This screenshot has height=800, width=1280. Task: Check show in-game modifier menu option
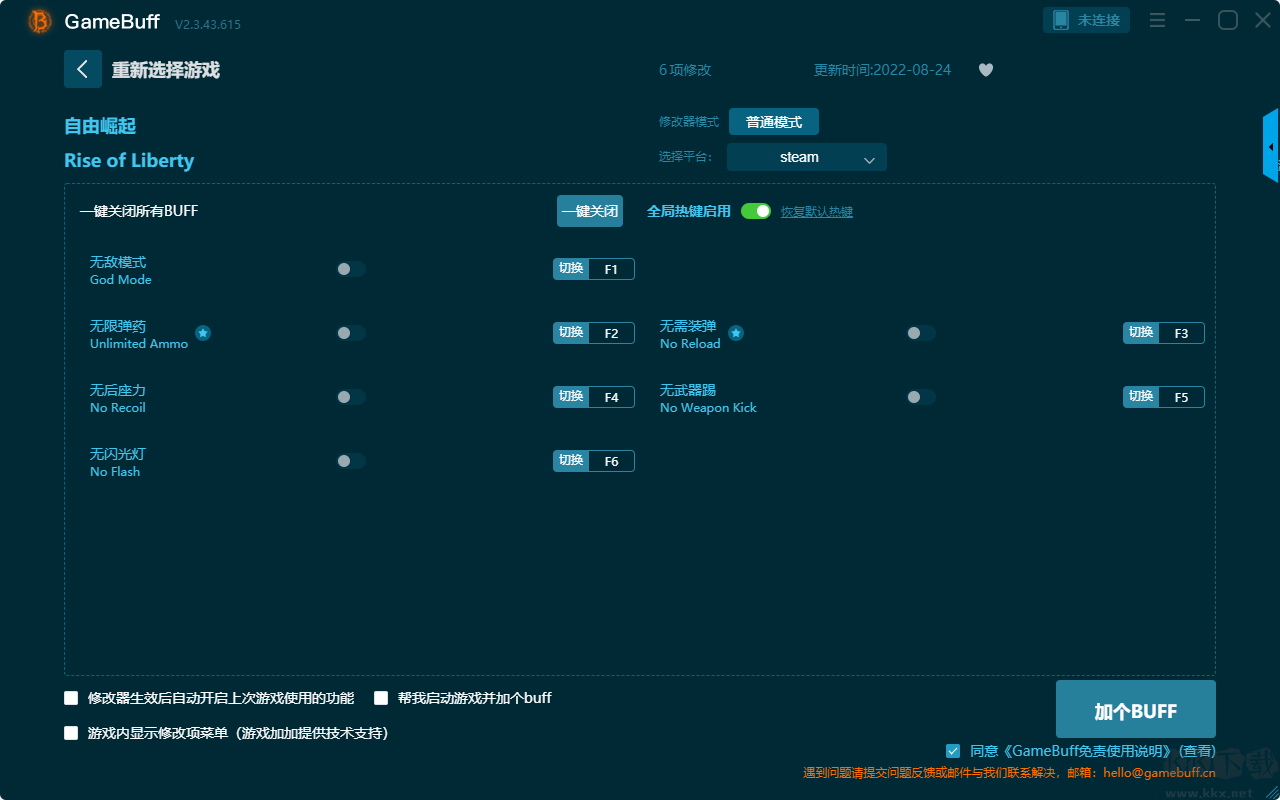point(71,733)
